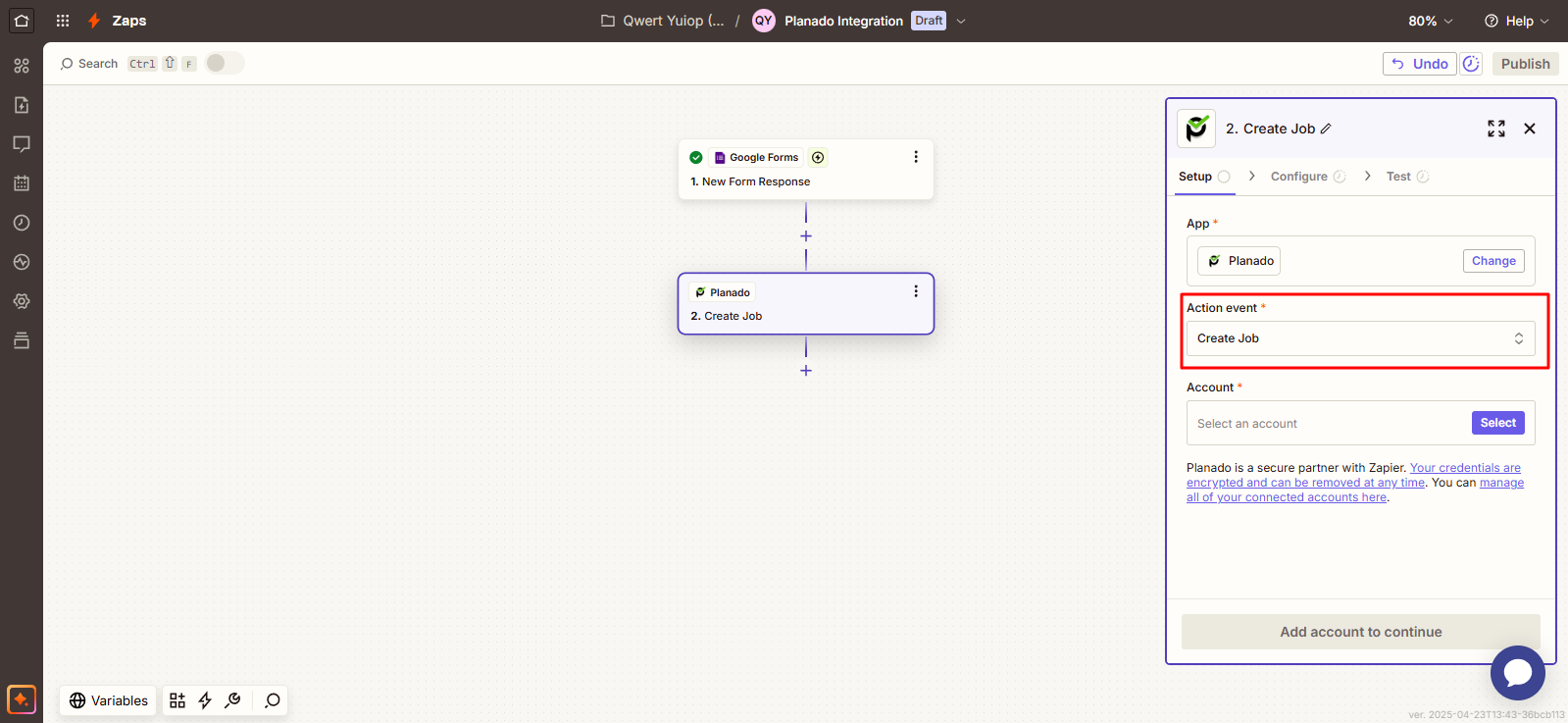
Task: Open the 80% zoom level dropdown
Action: click(1431, 21)
